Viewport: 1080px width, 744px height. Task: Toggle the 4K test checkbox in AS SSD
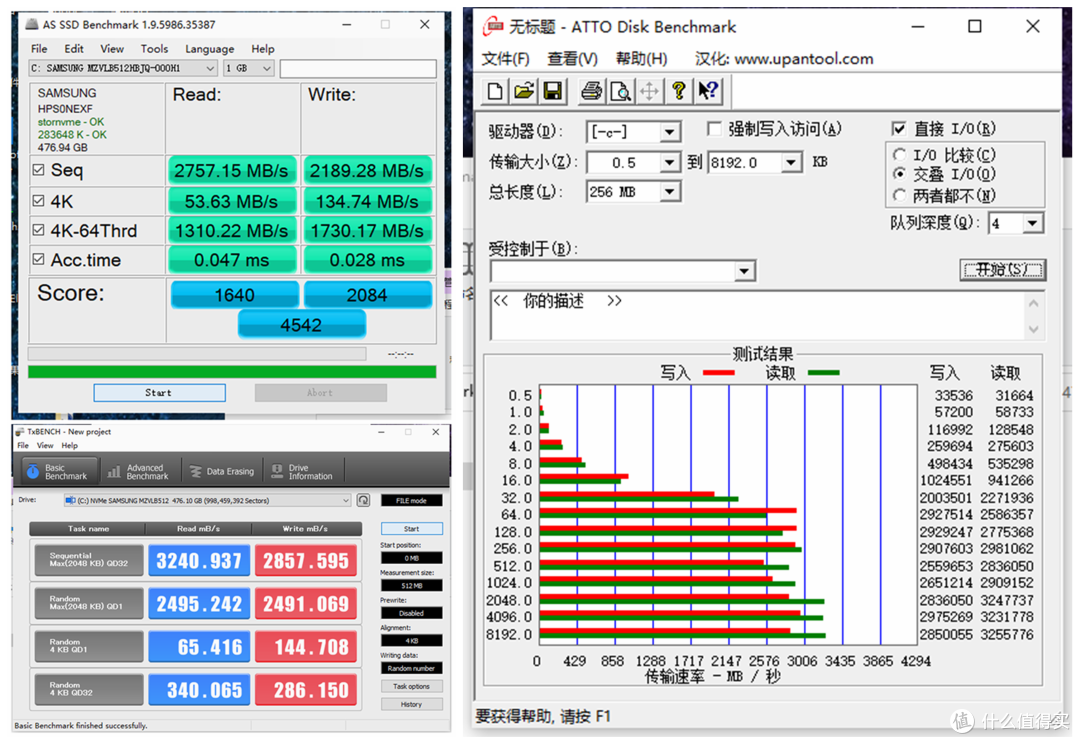tap(39, 200)
